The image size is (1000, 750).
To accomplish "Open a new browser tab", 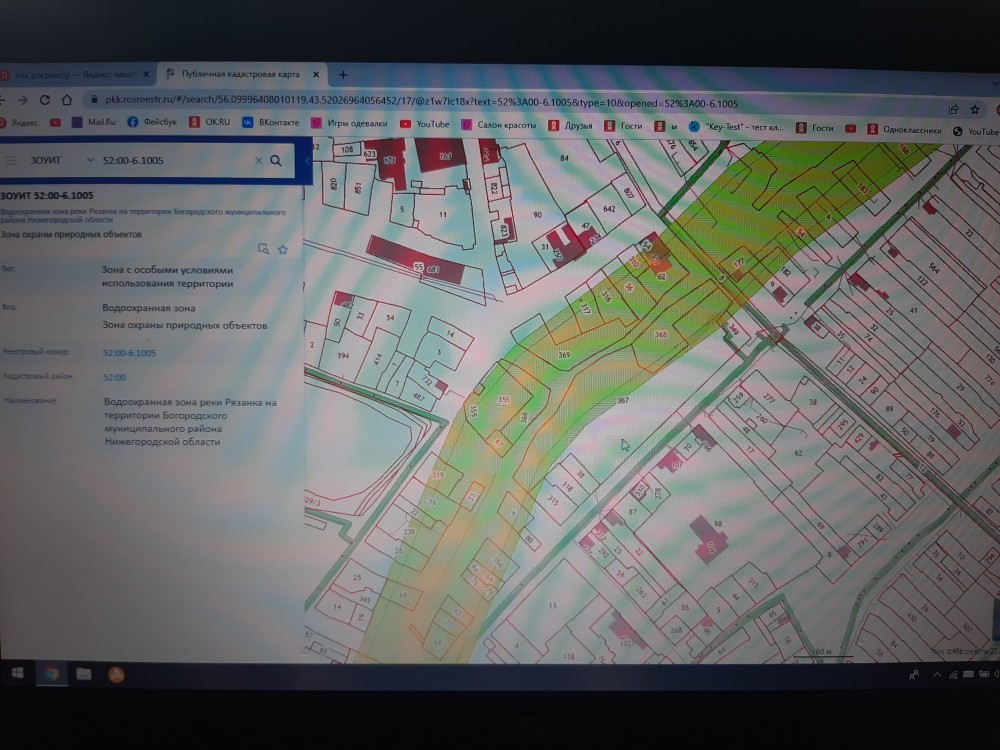I will click(343, 75).
